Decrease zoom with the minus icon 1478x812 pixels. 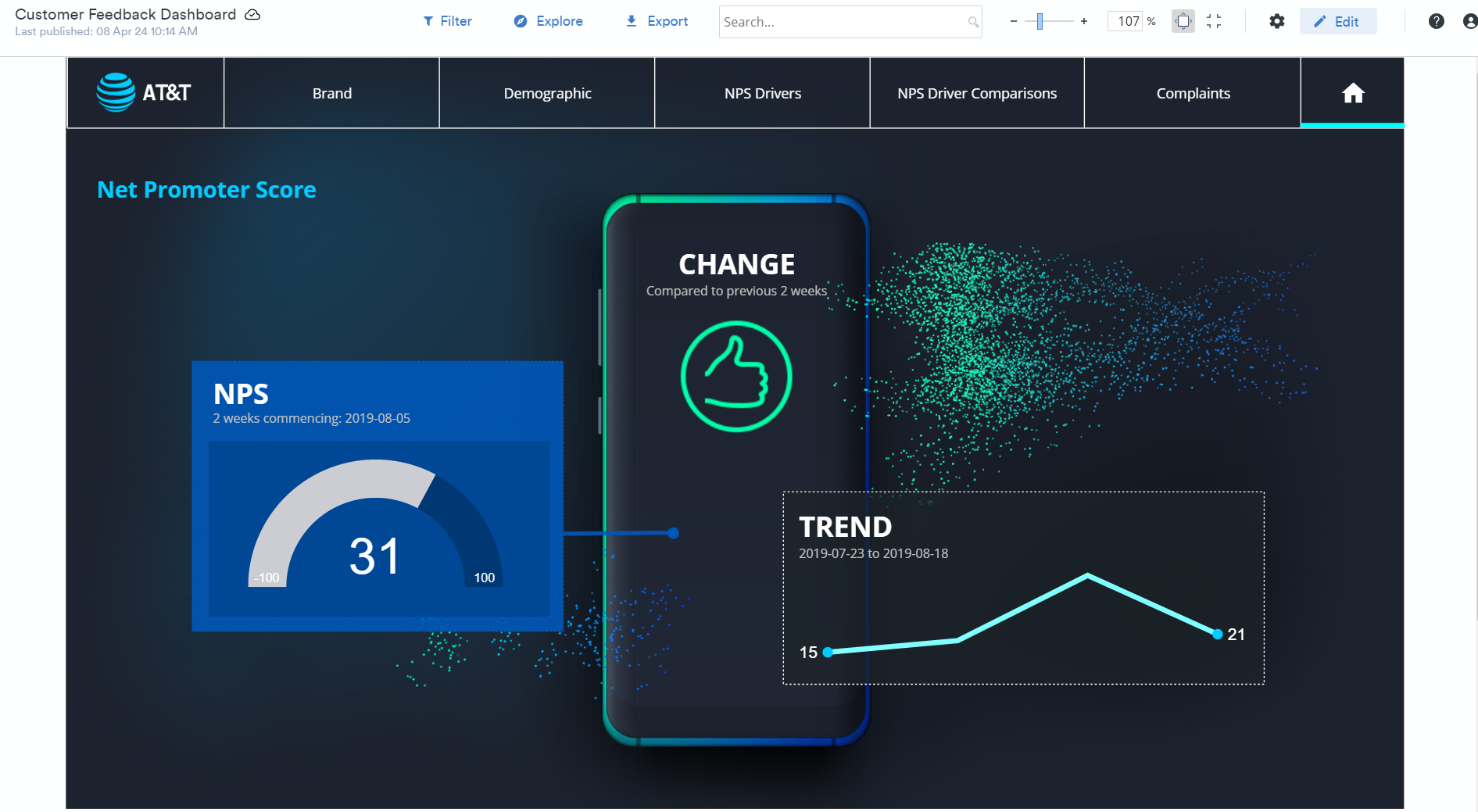click(1014, 22)
